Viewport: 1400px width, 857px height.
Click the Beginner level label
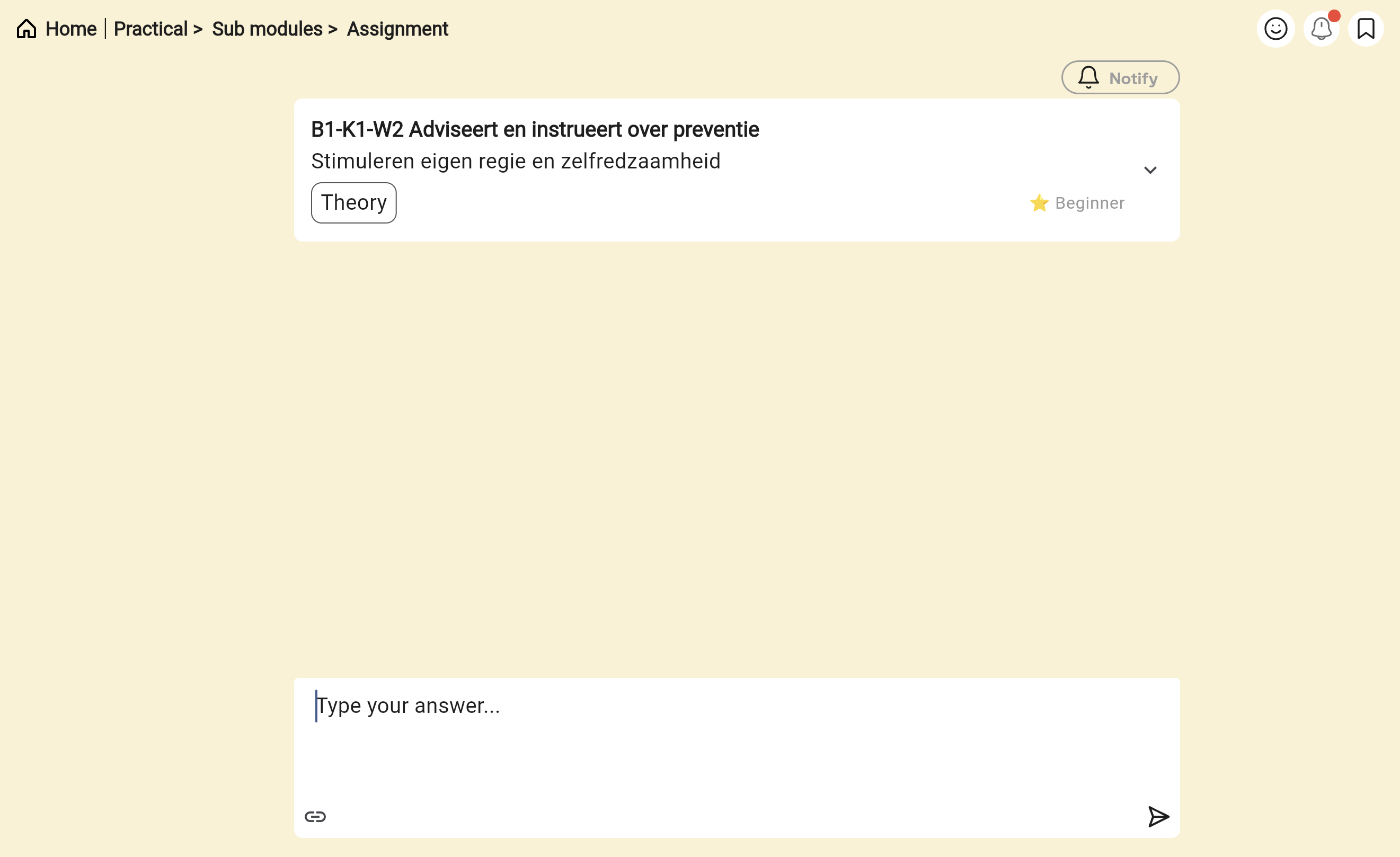[x=1089, y=203]
